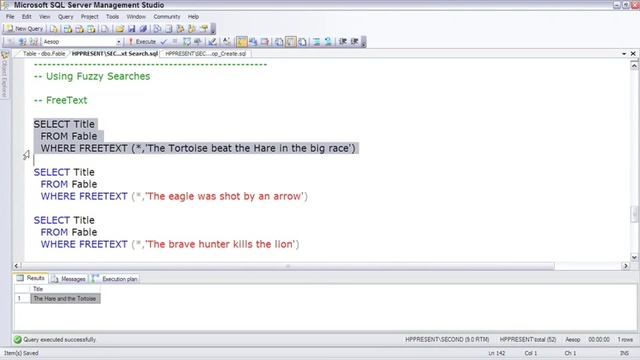Close the active document tab
The width and height of the screenshot is (640, 360).
coord(633,54)
